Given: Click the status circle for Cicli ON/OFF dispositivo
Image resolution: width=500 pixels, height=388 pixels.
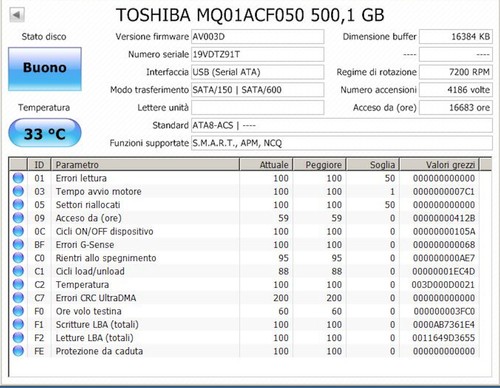Looking at the screenshot, I should tap(18, 231).
